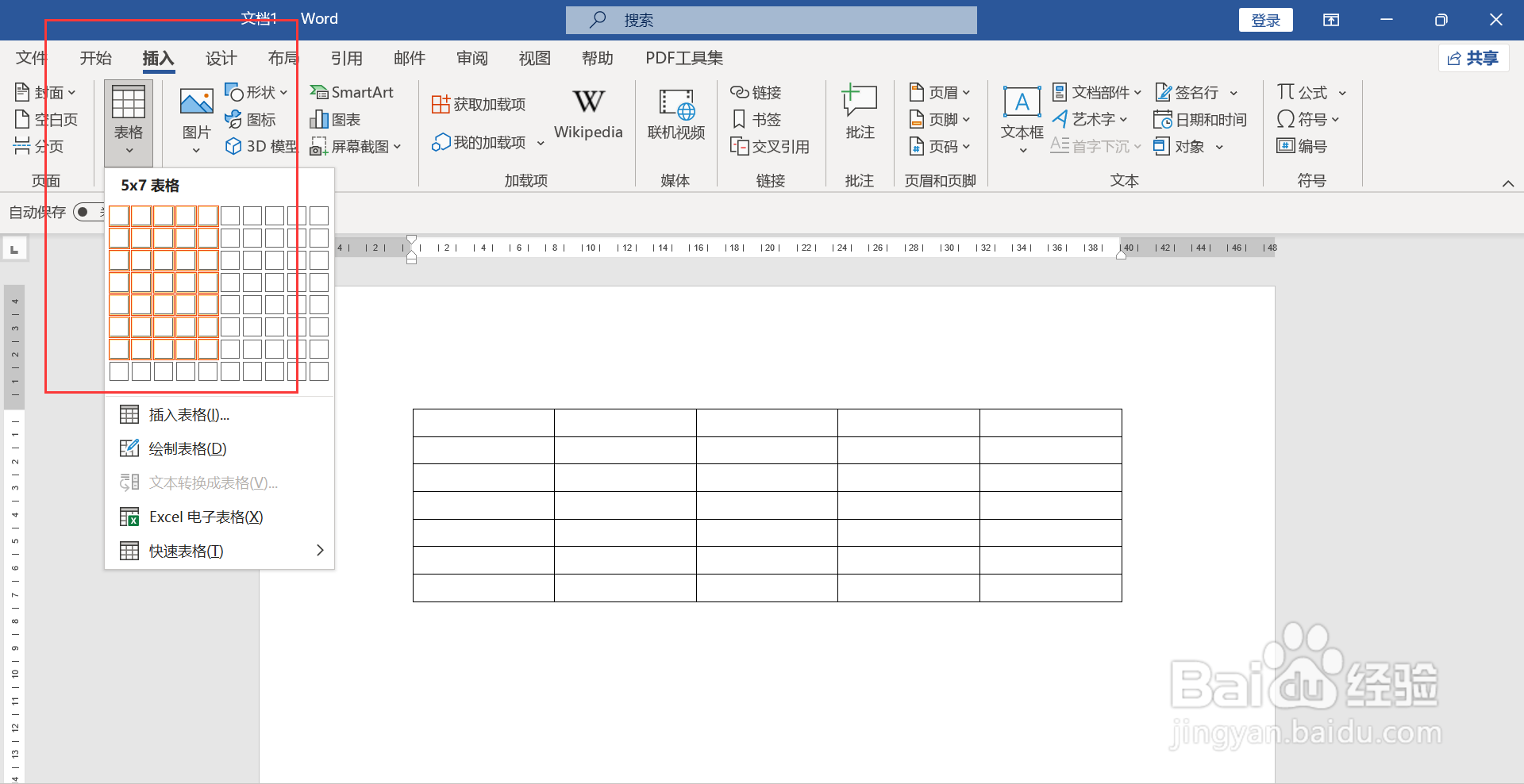Open Quick Tables (快速表格) submenu
The image size is (1524, 784).
(x=219, y=551)
